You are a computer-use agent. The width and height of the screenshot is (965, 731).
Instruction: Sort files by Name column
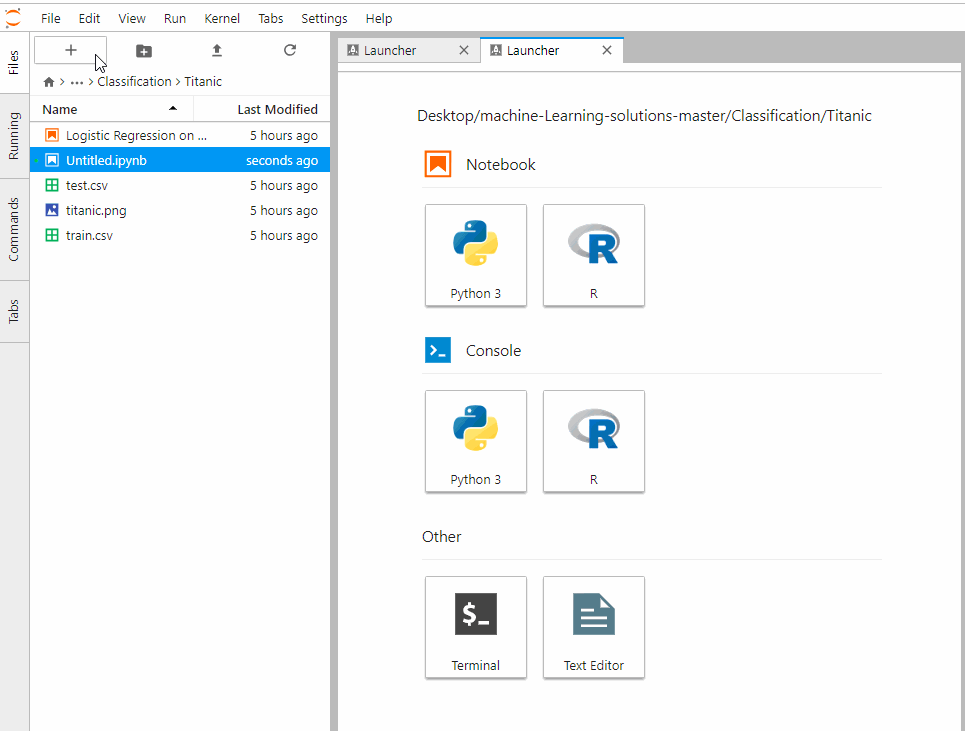click(60, 109)
